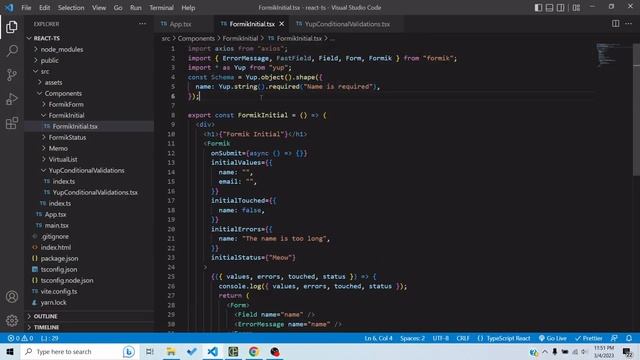Screen dimensions: 640x360
Task: Switch to the App.tsx editor tab
Action: [x=180, y=24]
